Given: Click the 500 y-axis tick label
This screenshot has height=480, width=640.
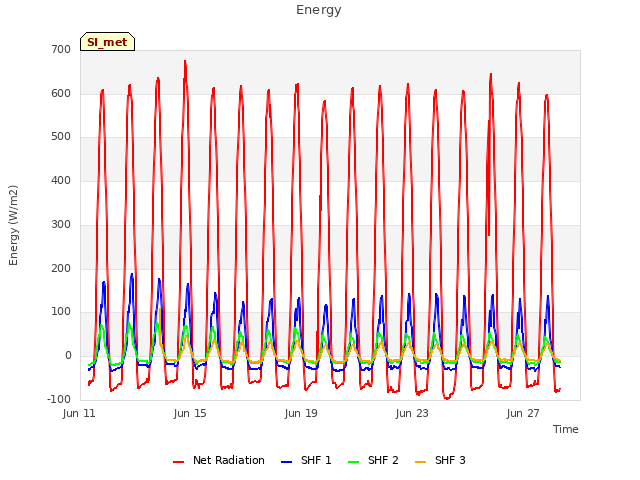Looking at the screenshot, I should 61,137.
